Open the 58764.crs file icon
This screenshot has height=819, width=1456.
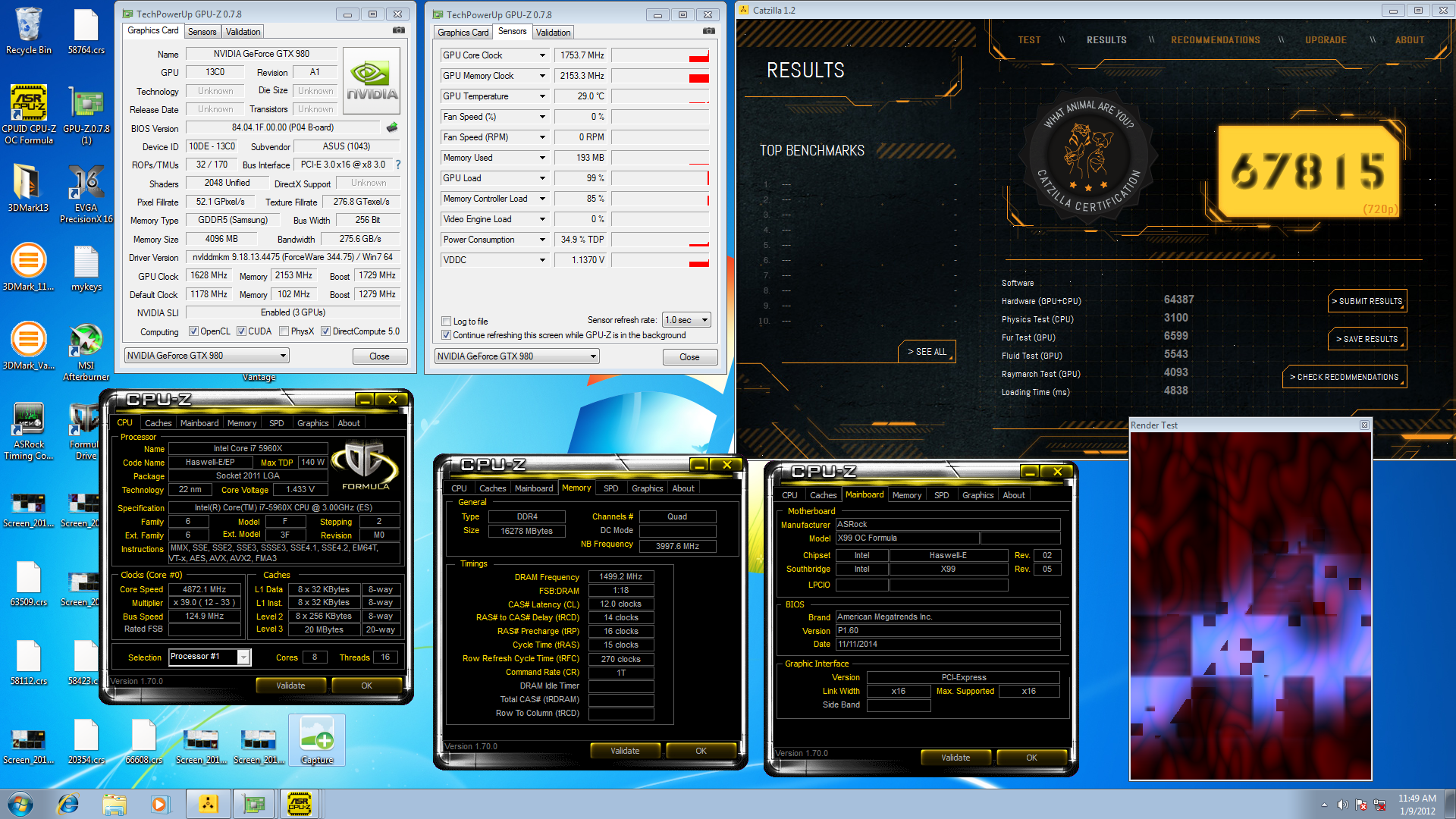(x=86, y=30)
